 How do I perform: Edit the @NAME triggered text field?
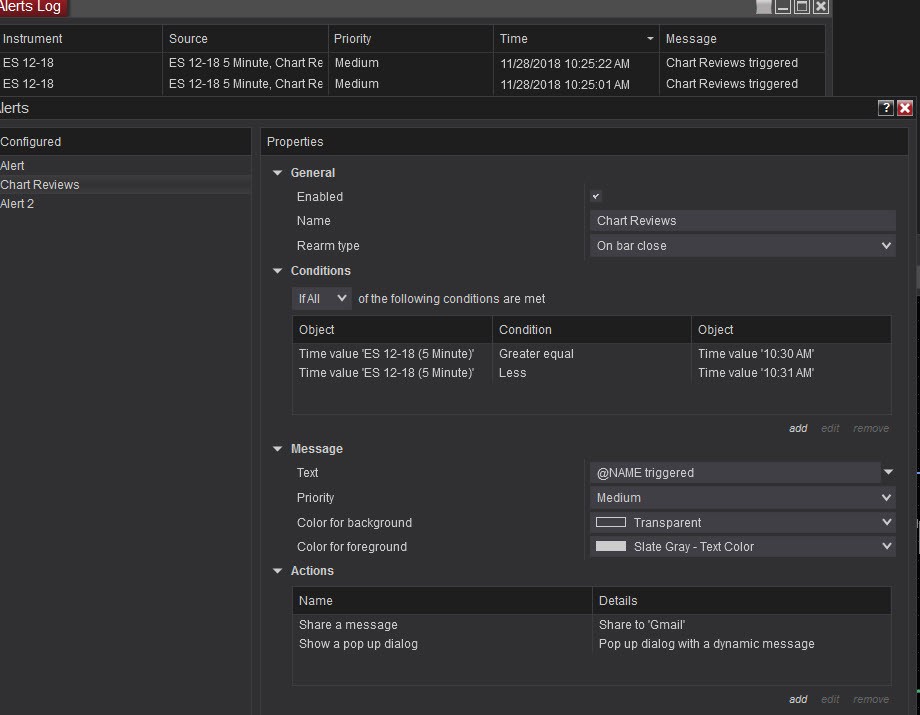(735, 473)
